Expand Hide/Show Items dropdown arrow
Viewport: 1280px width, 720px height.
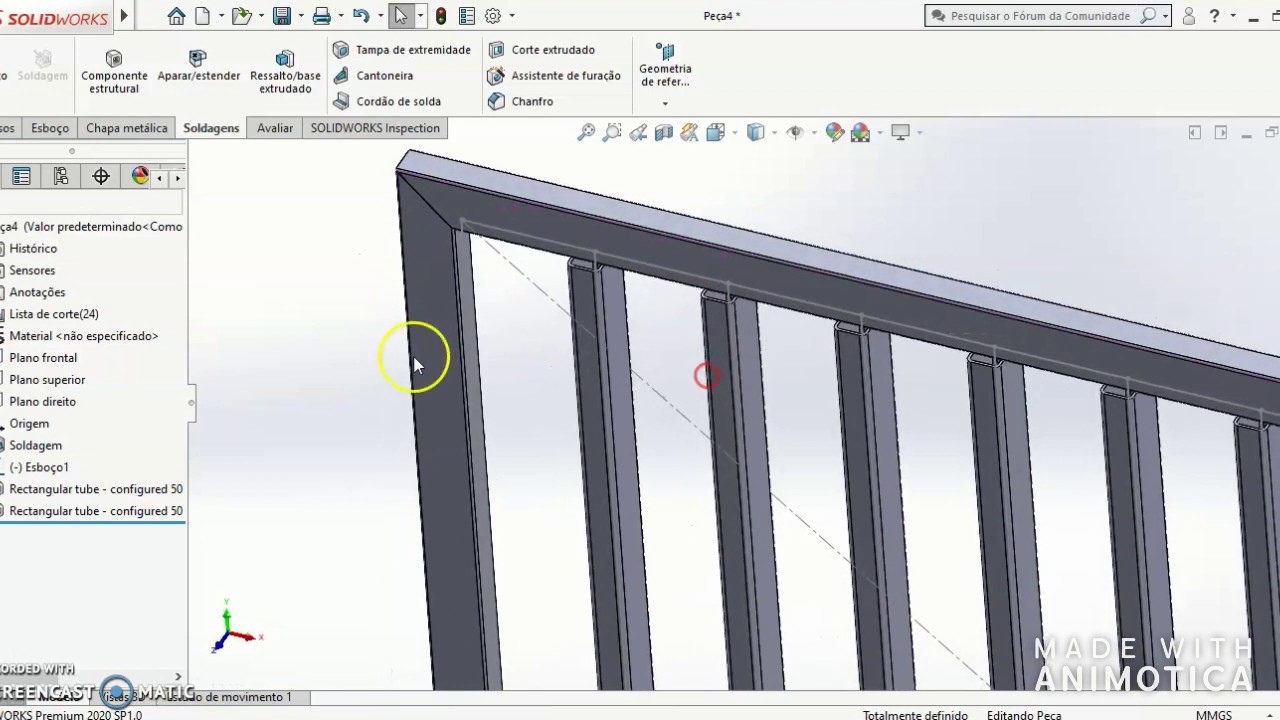click(814, 132)
